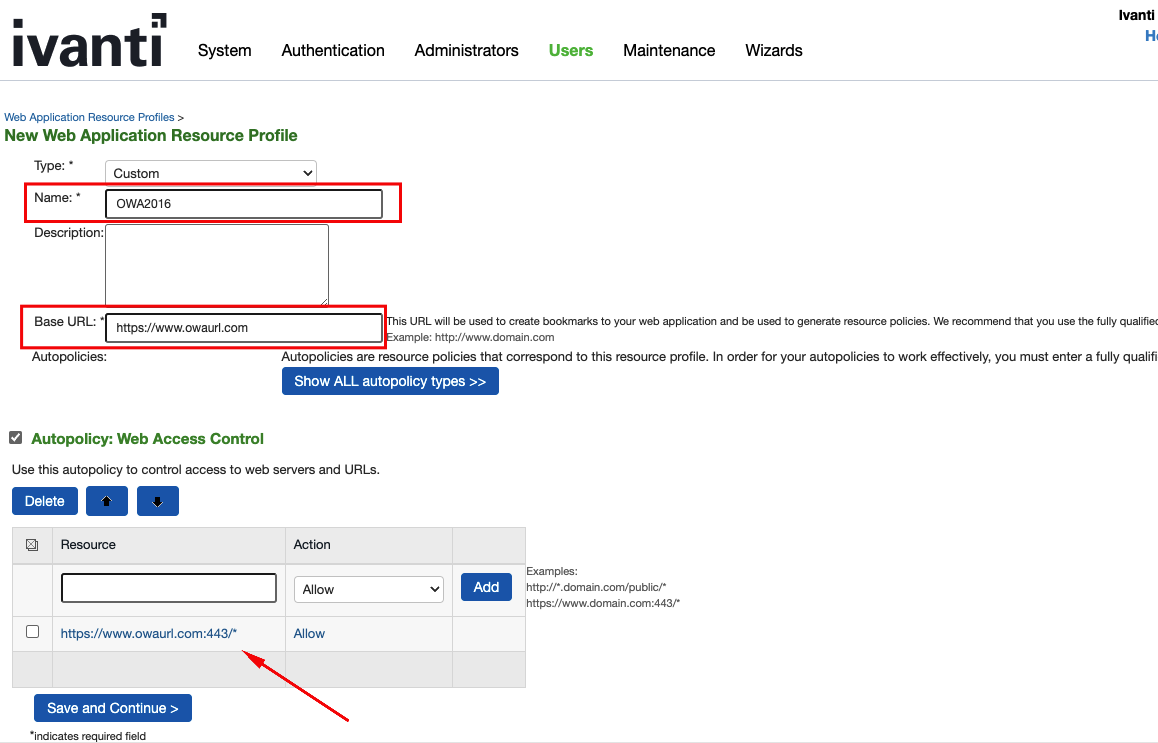The width and height of the screenshot is (1158, 743).
Task: Click the Show ALL autopolicy types button
Action: click(390, 380)
